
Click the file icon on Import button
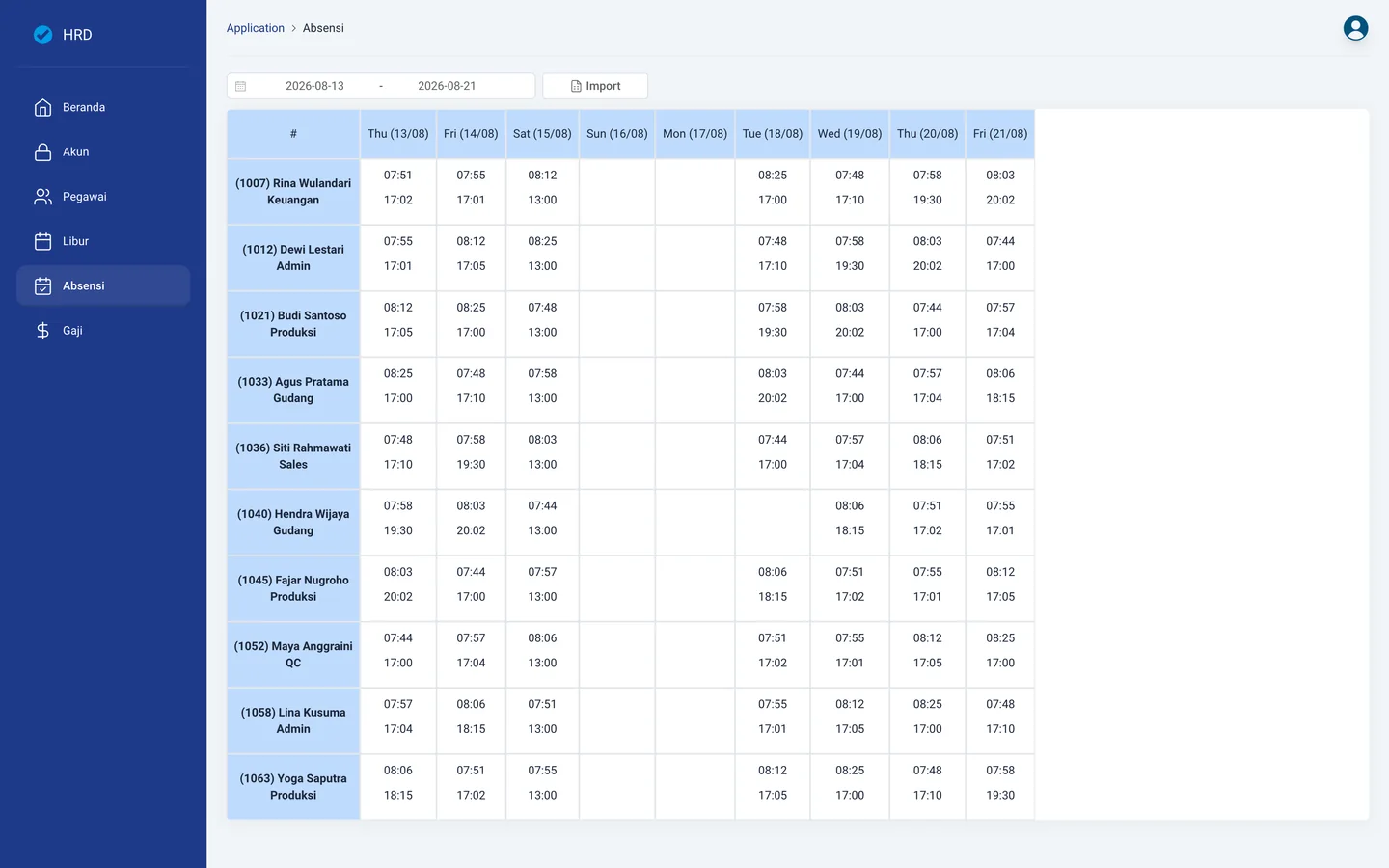pos(576,86)
